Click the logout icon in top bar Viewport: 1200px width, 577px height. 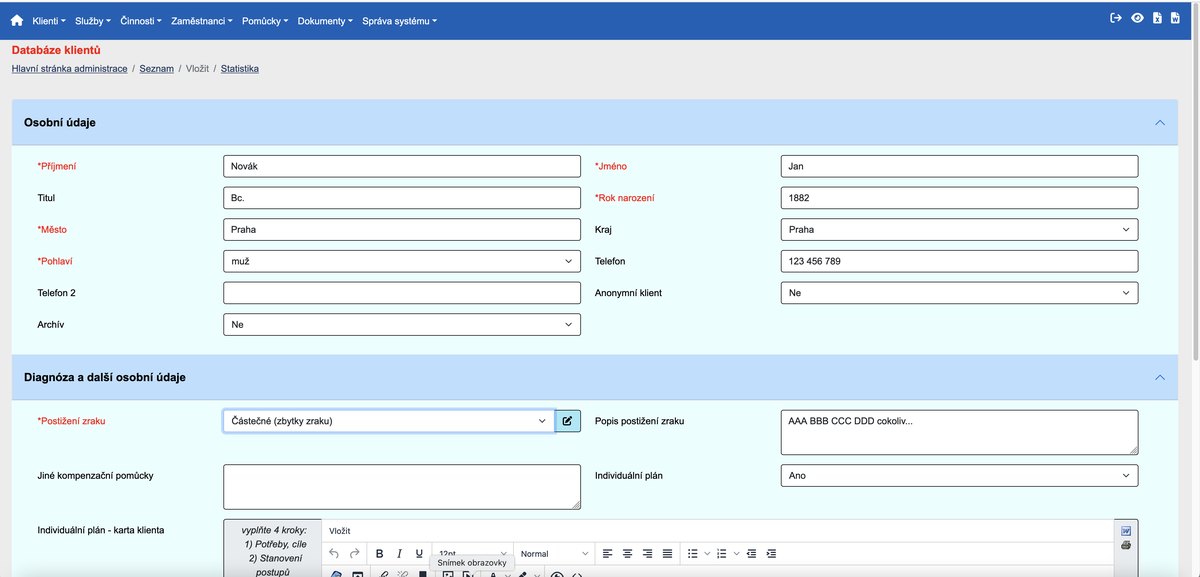pyautogui.click(x=1117, y=19)
